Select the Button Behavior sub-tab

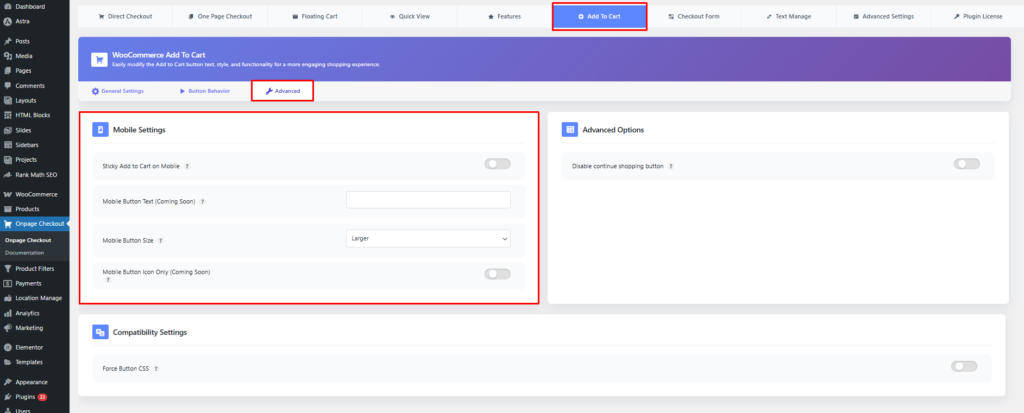tap(205, 91)
